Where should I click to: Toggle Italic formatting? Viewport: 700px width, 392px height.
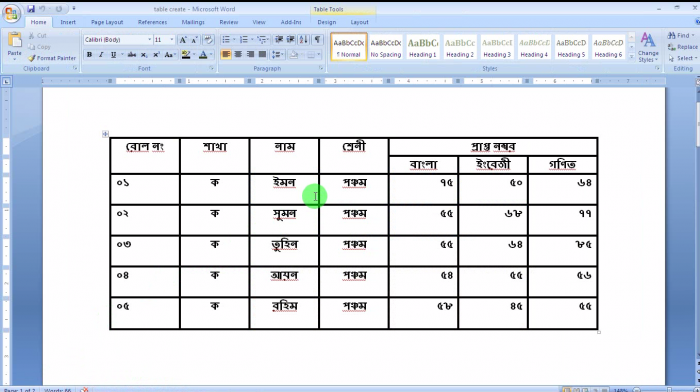click(x=101, y=54)
